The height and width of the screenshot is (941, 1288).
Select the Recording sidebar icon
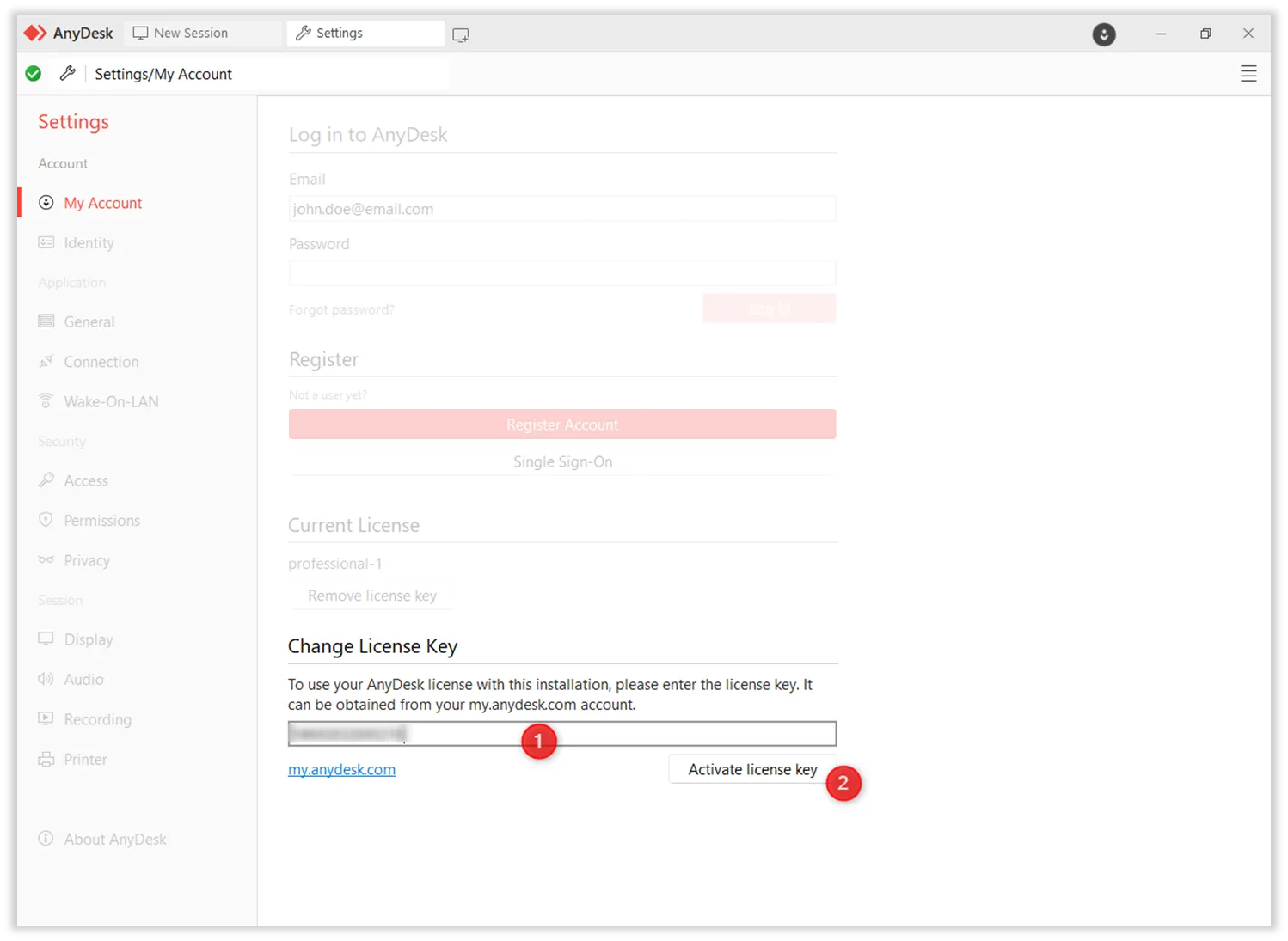(46, 718)
